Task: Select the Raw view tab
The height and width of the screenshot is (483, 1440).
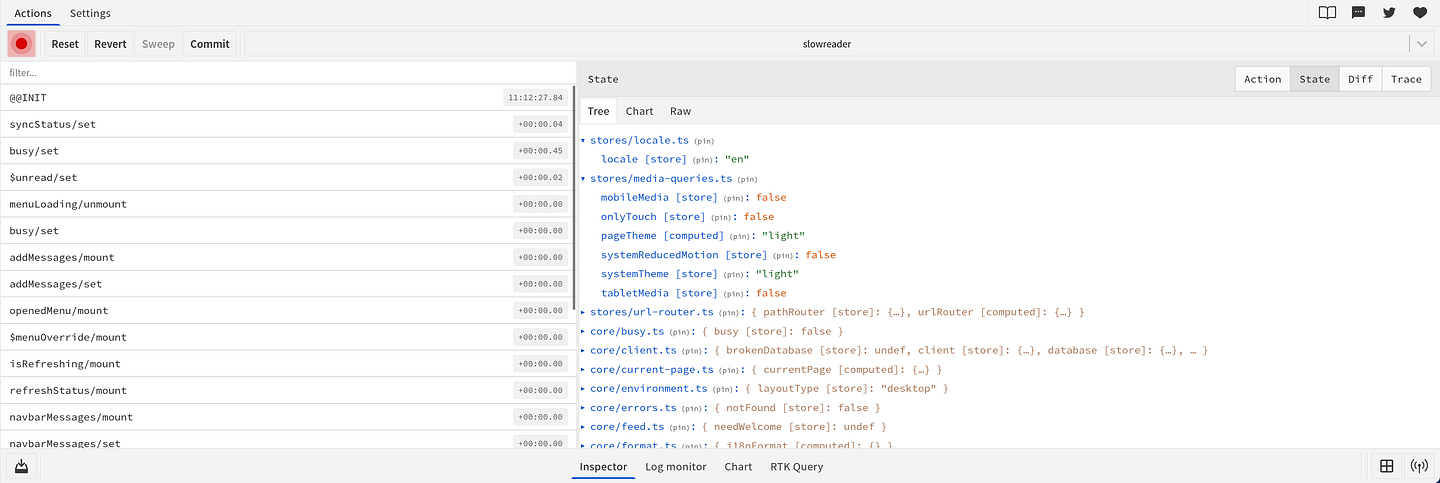Action: pos(680,111)
